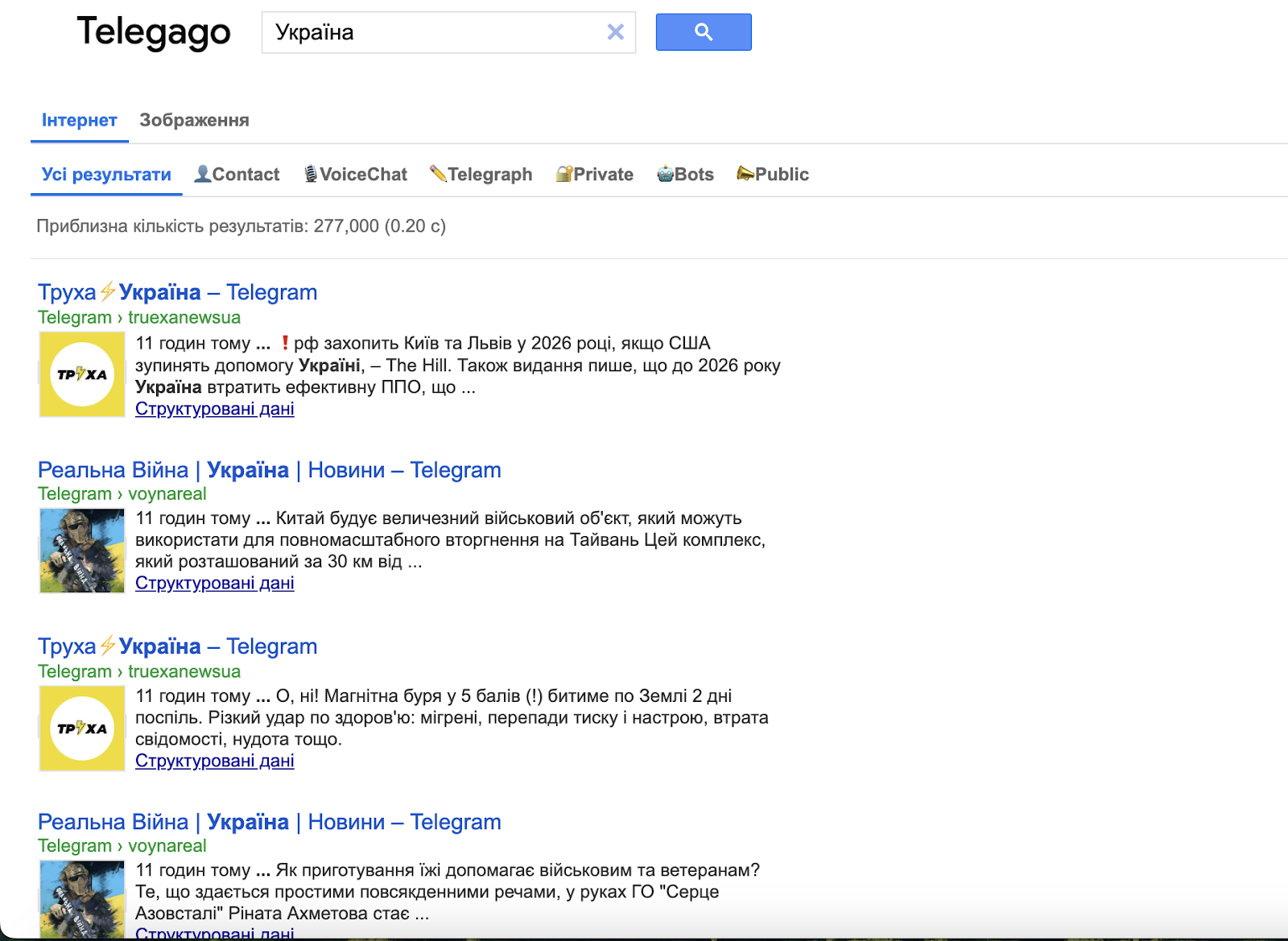
Task: Click the soldier thumbnail beside the Тайвань snippet
Action: pos(82,551)
